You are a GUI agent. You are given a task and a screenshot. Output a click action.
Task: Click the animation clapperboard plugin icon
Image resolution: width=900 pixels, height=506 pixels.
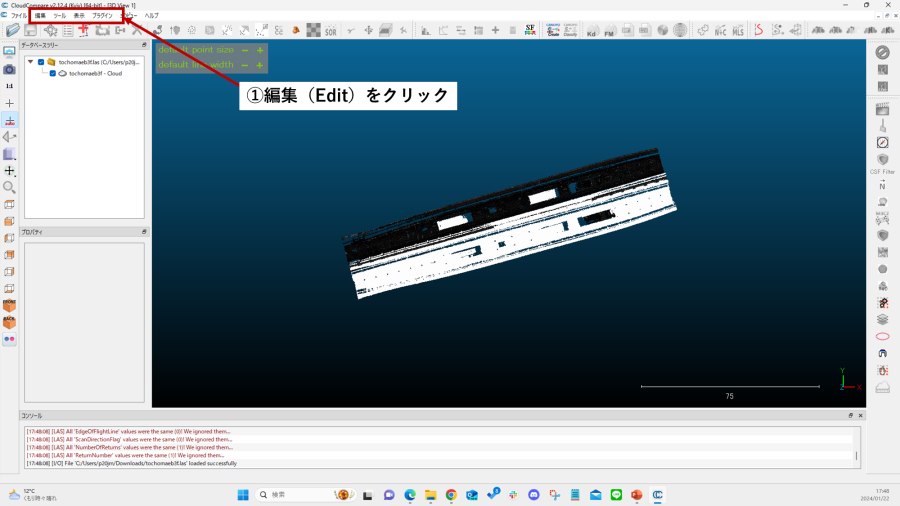(882, 108)
